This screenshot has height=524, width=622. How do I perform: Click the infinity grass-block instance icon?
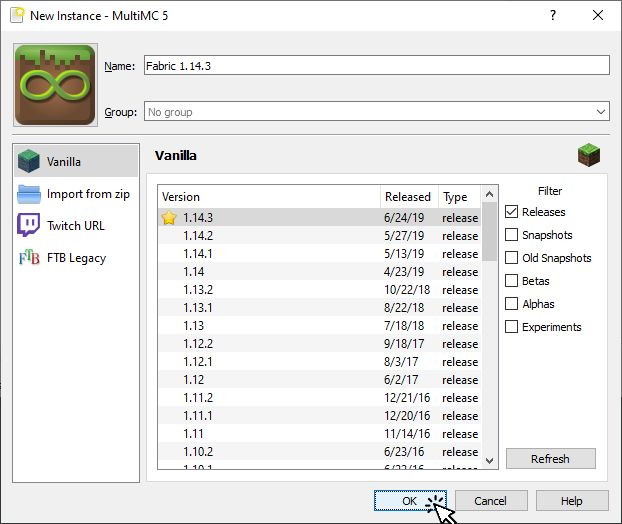55,85
